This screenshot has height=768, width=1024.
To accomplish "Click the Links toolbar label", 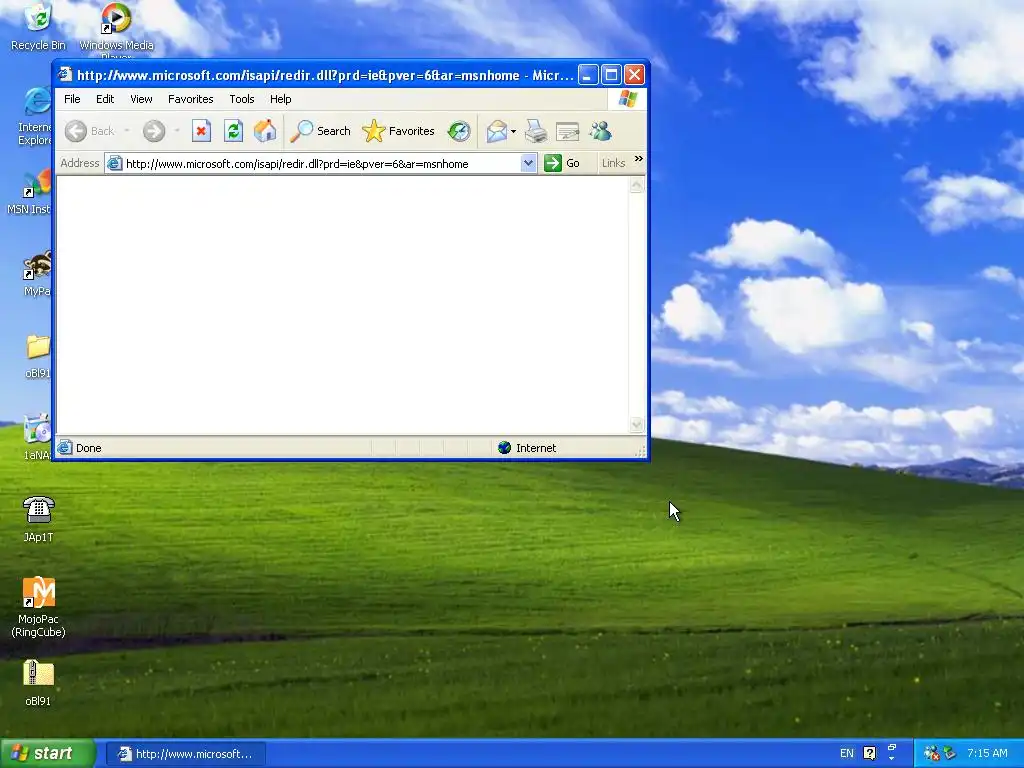I will point(613,163).
